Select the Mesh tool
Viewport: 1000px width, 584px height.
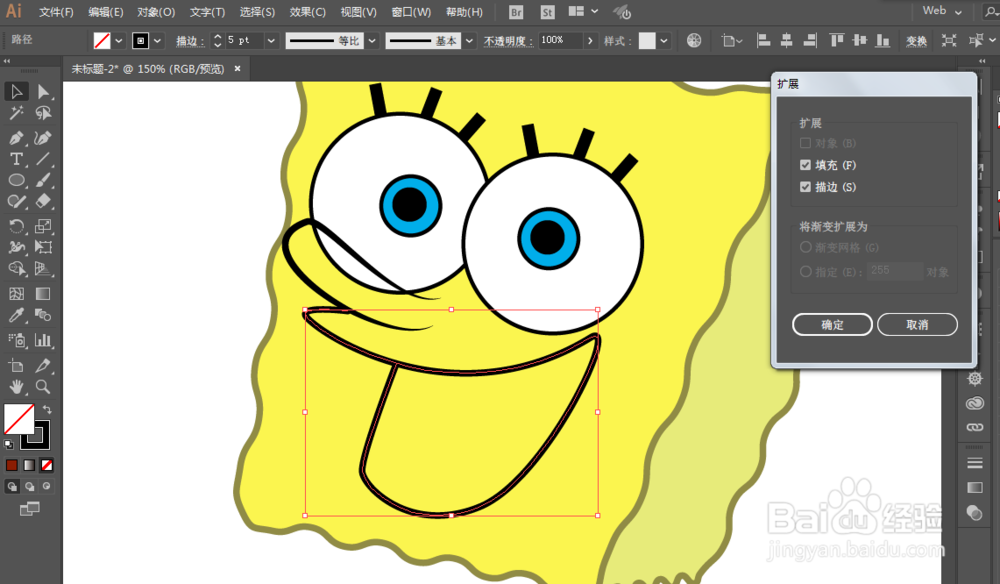tap(17, 294)
